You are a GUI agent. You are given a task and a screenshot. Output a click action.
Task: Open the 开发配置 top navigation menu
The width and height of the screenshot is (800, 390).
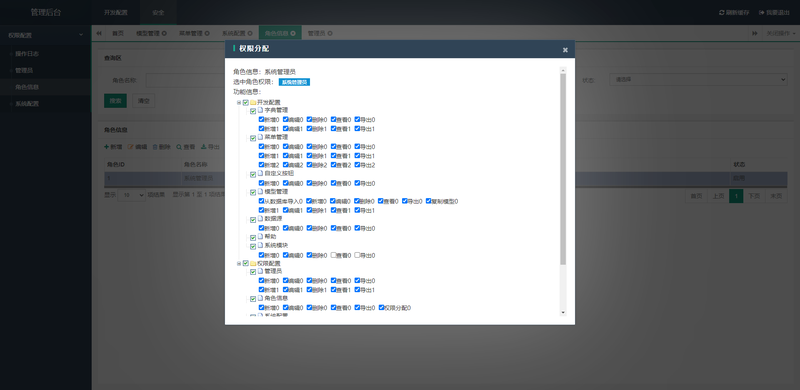coord(116,12)
